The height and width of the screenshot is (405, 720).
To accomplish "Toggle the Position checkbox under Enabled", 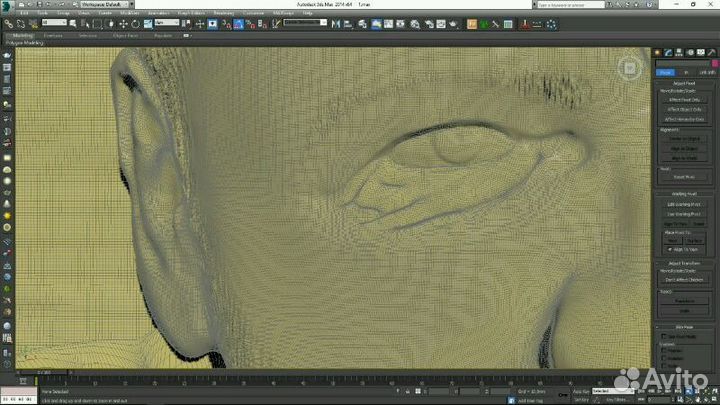I will (x=664, y=350).
